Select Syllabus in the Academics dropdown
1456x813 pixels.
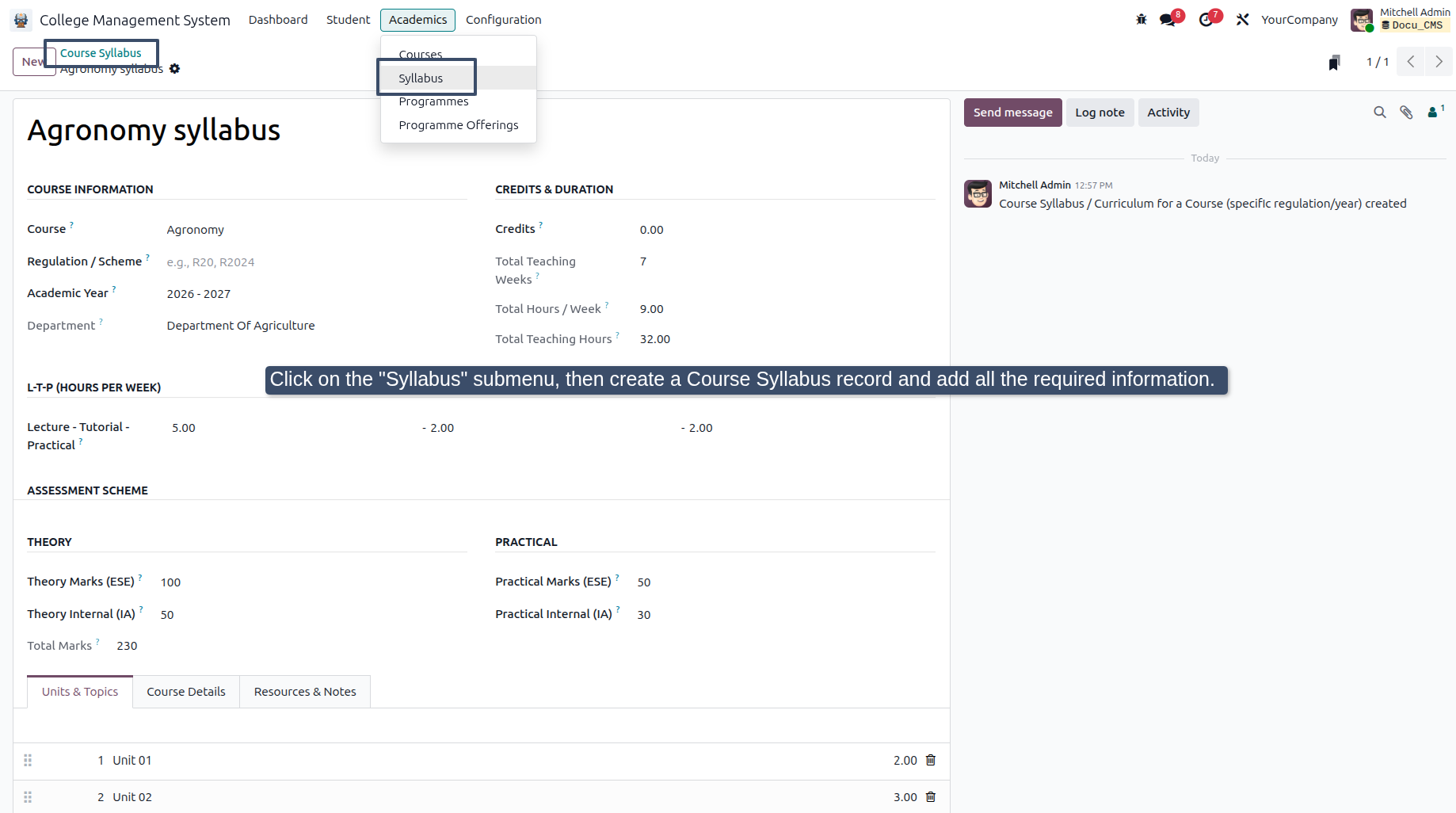click(458, 78)
